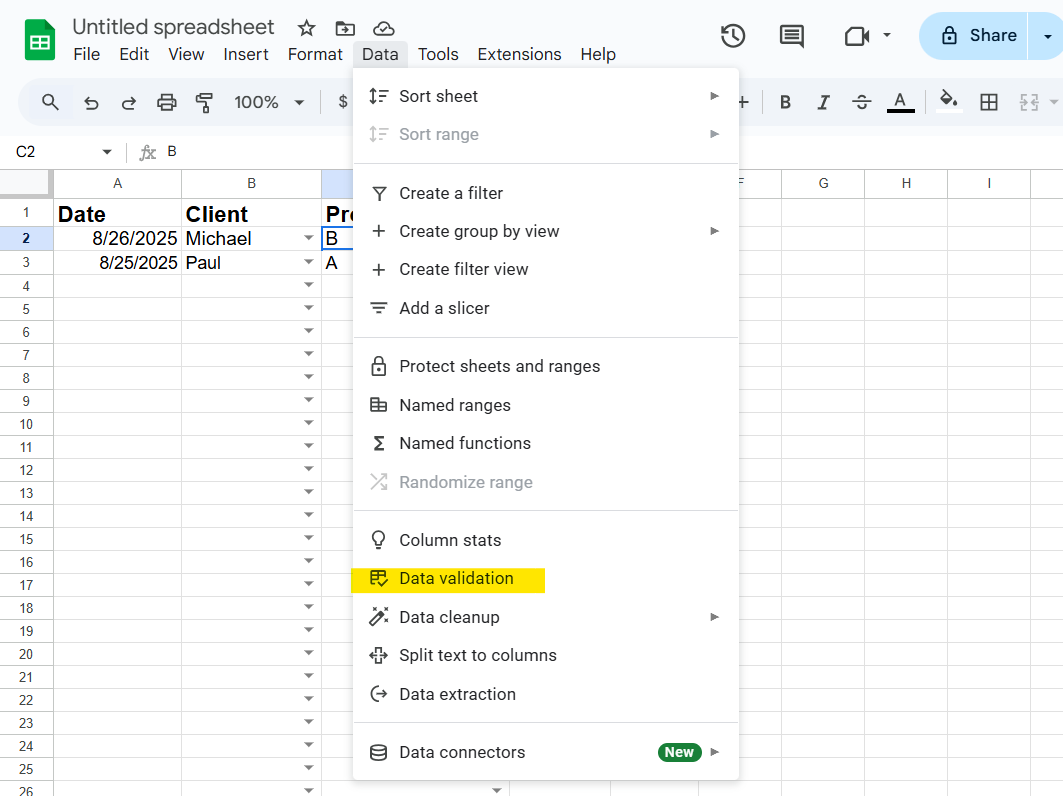Toggle strikethrough formatting

coord(861,102)
